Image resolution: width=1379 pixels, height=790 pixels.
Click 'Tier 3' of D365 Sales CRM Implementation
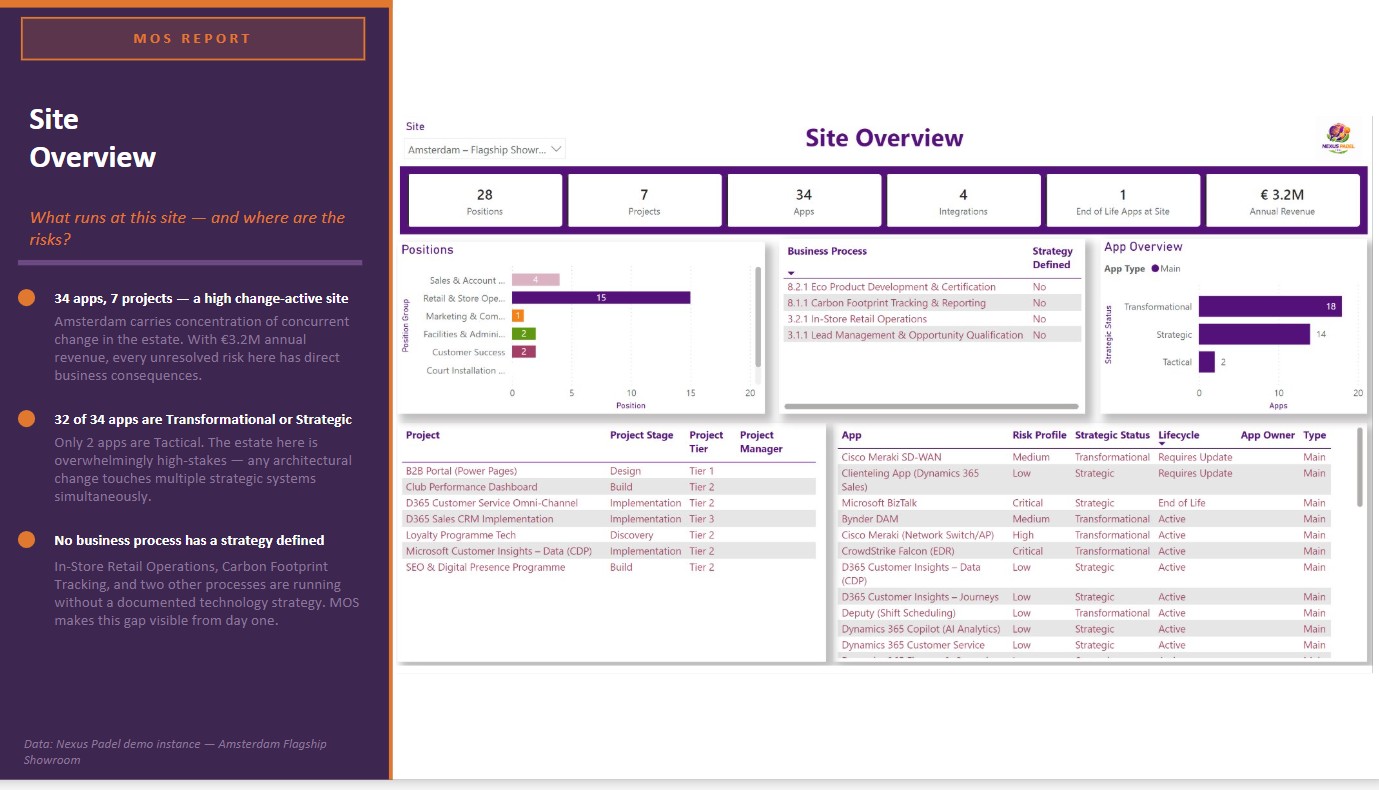coord(702,519)
